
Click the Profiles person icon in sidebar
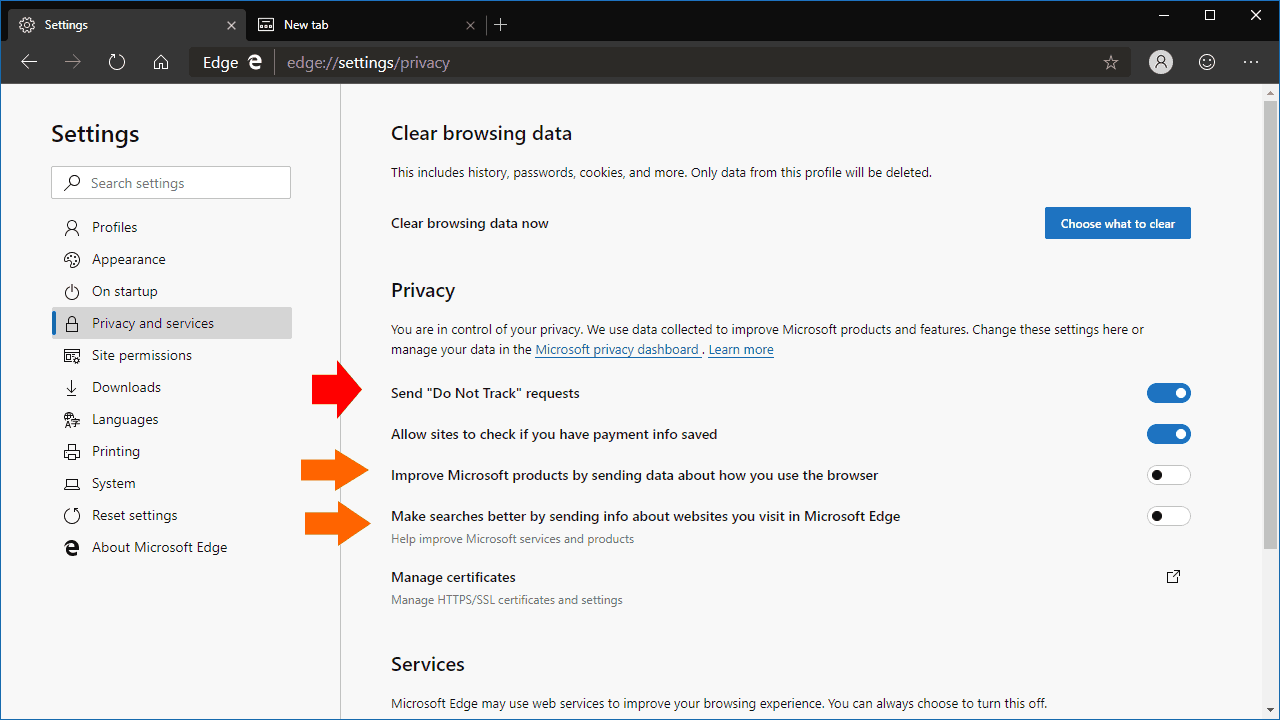pos(72,227)
